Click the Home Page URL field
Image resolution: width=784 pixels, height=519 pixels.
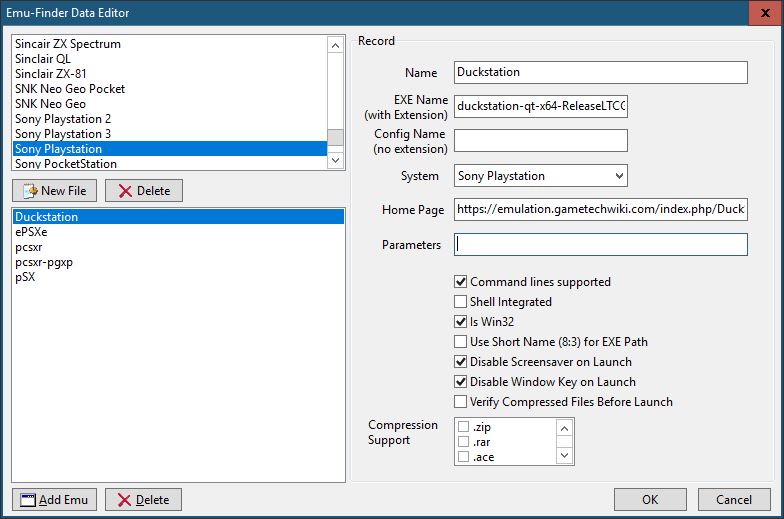[600, 209]
